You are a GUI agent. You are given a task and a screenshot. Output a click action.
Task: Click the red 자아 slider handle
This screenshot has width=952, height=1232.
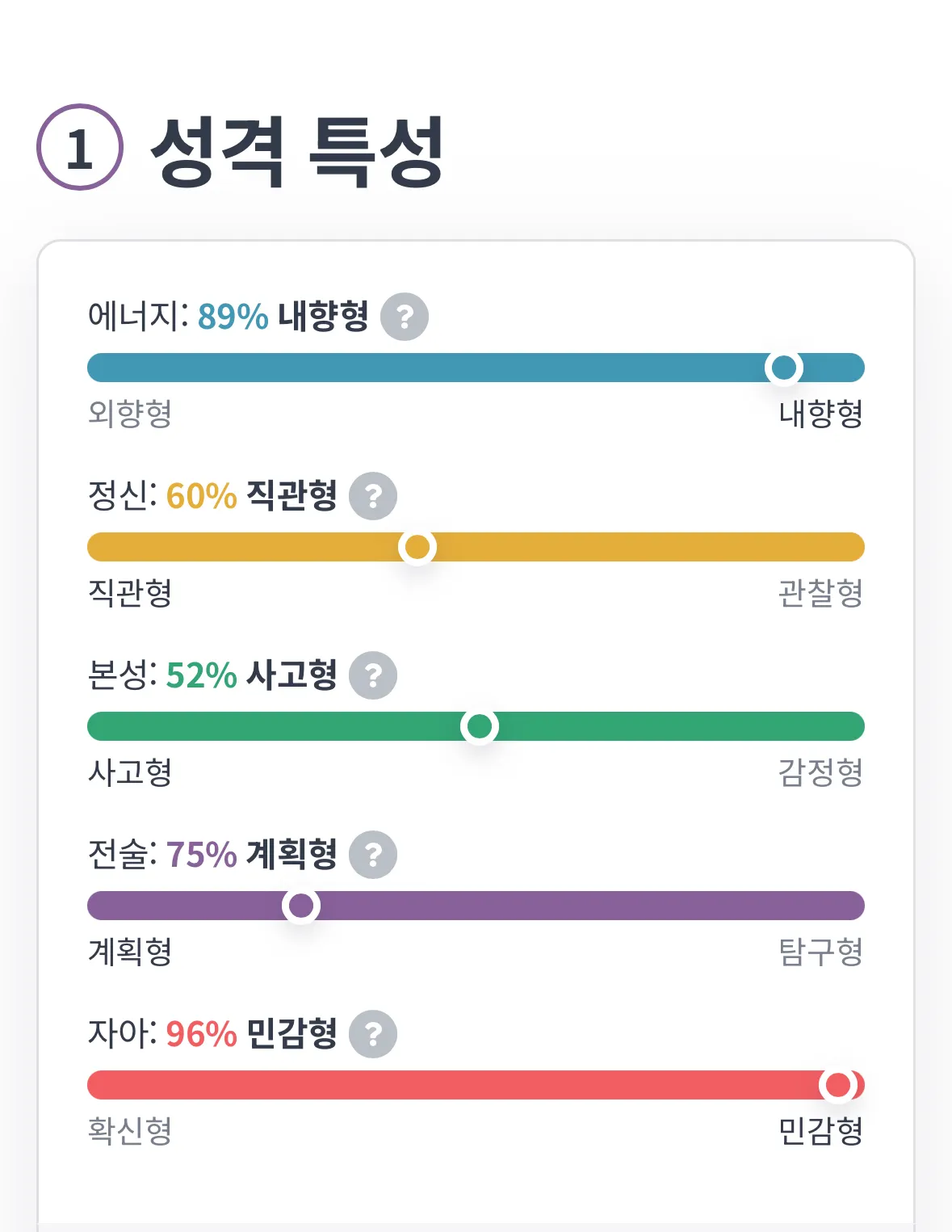click(838, 1085)
